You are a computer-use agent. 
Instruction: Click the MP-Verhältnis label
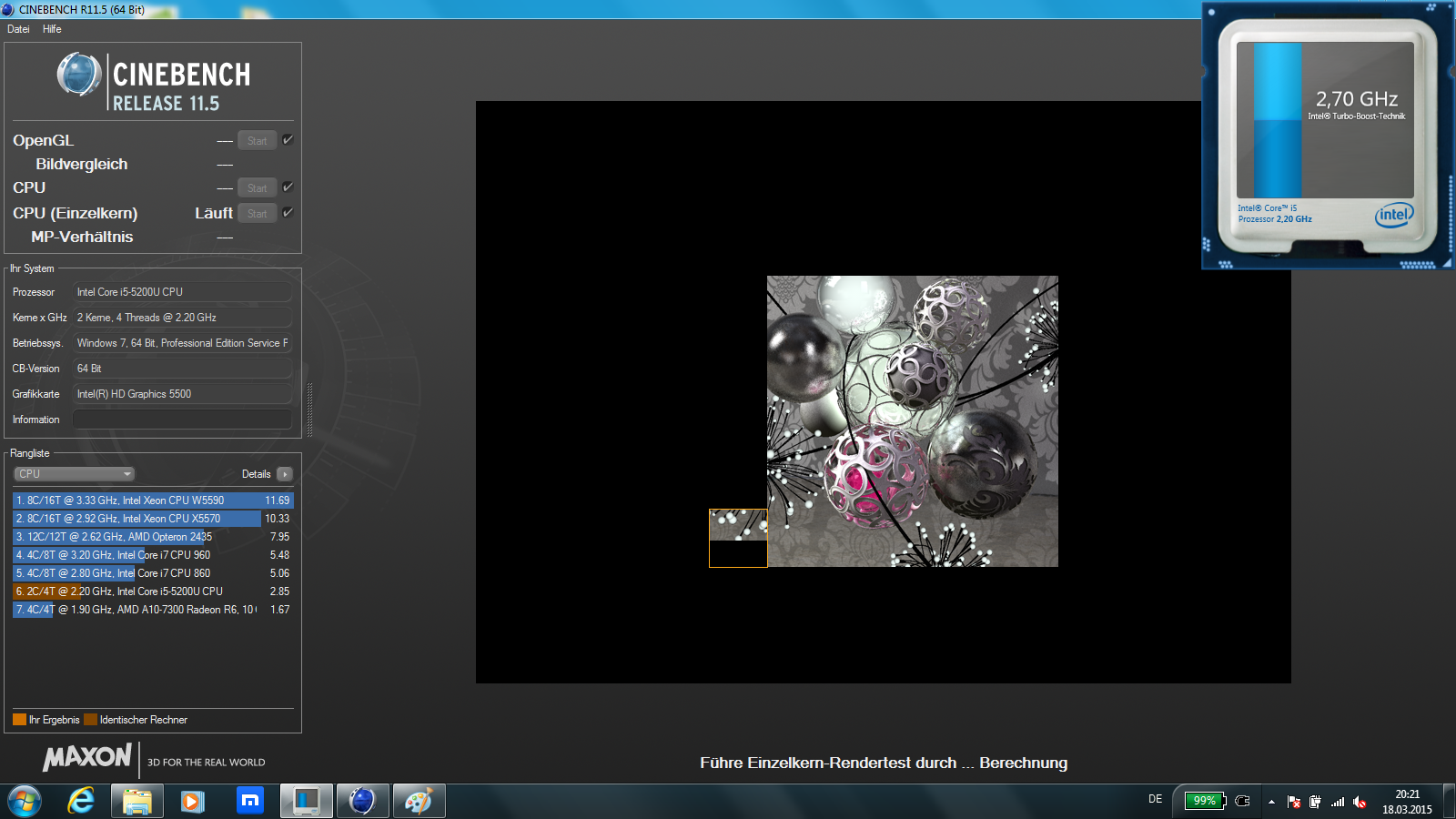pyautogui.click(x=82, y=237)
